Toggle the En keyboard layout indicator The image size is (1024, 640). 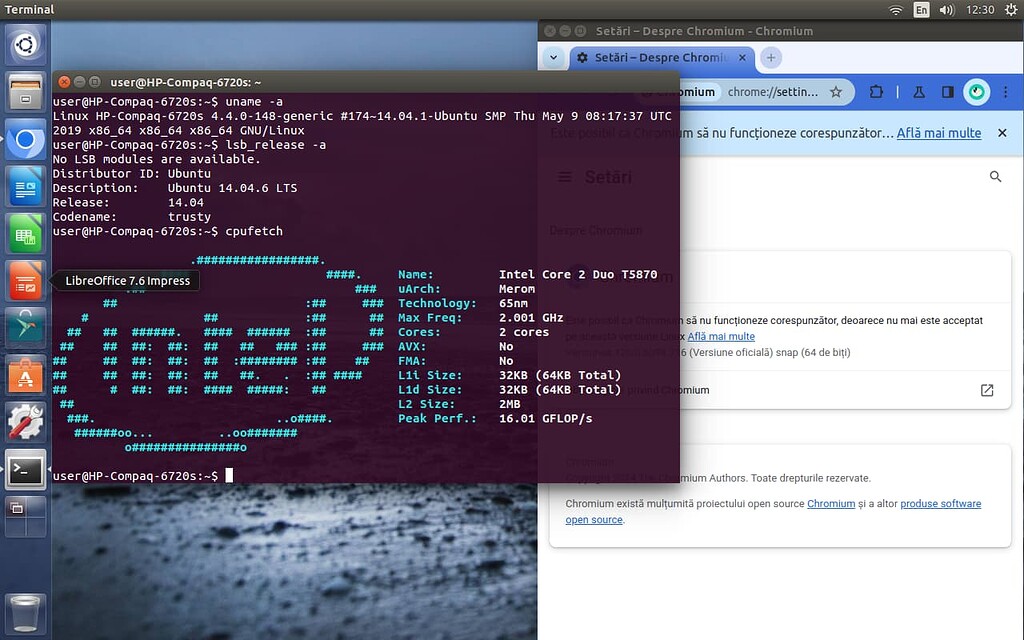921,10
